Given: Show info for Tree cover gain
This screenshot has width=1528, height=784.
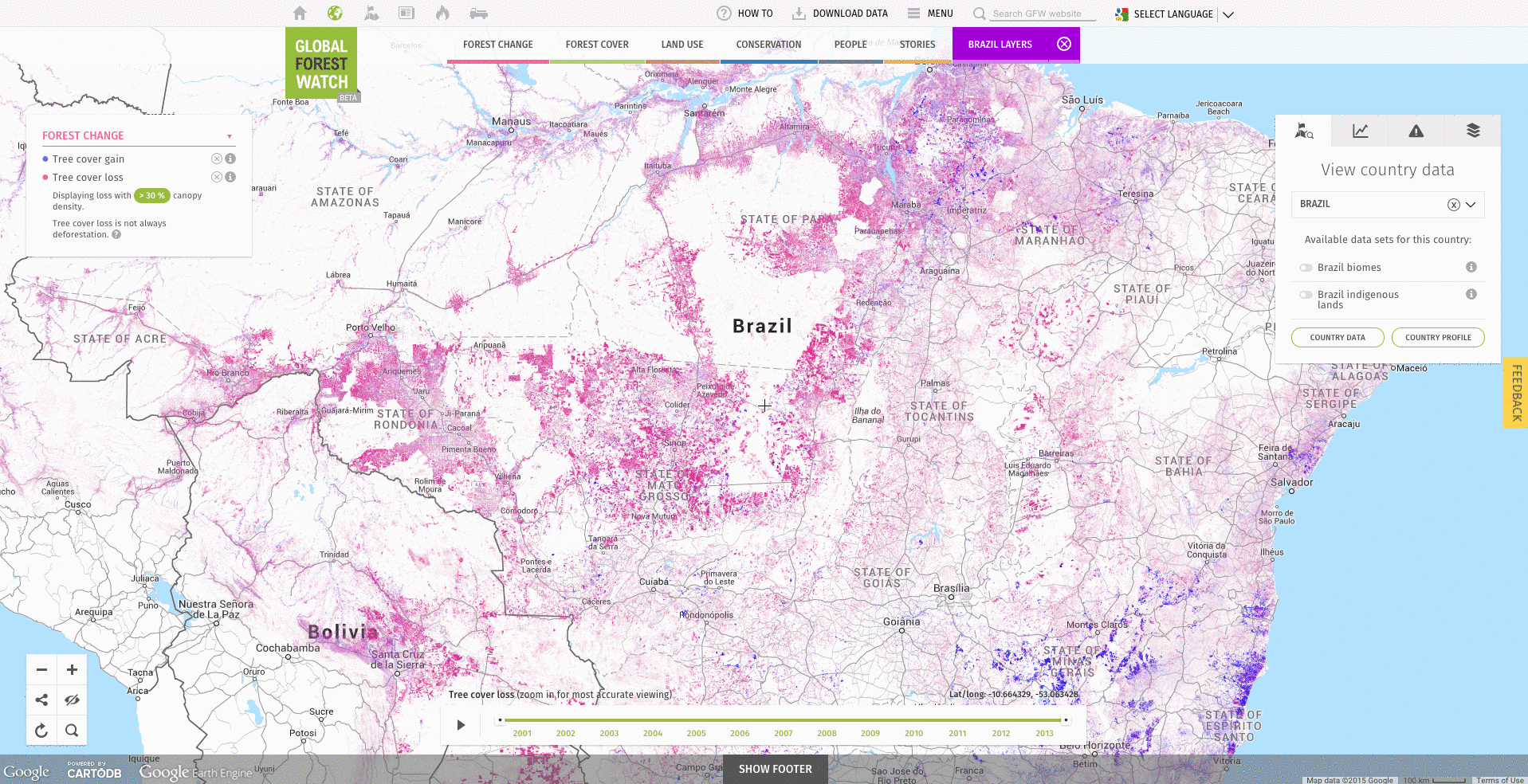Looking at the screenshot, I should pos(230,159).
